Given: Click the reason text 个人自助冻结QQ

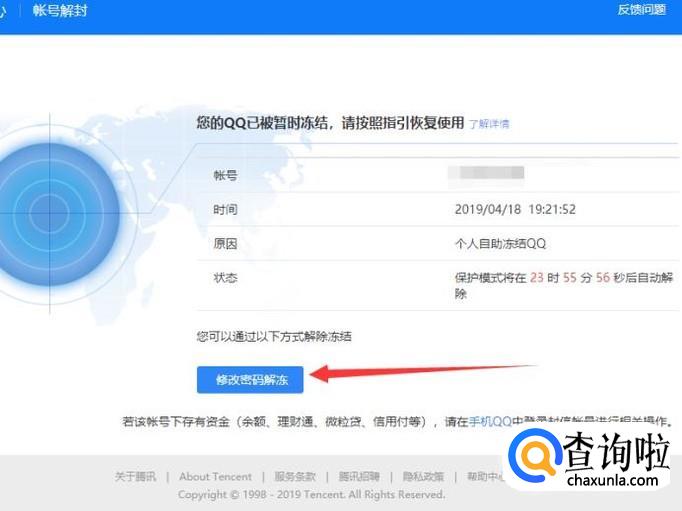Looking at the screenshot, I should coord(500,244).
